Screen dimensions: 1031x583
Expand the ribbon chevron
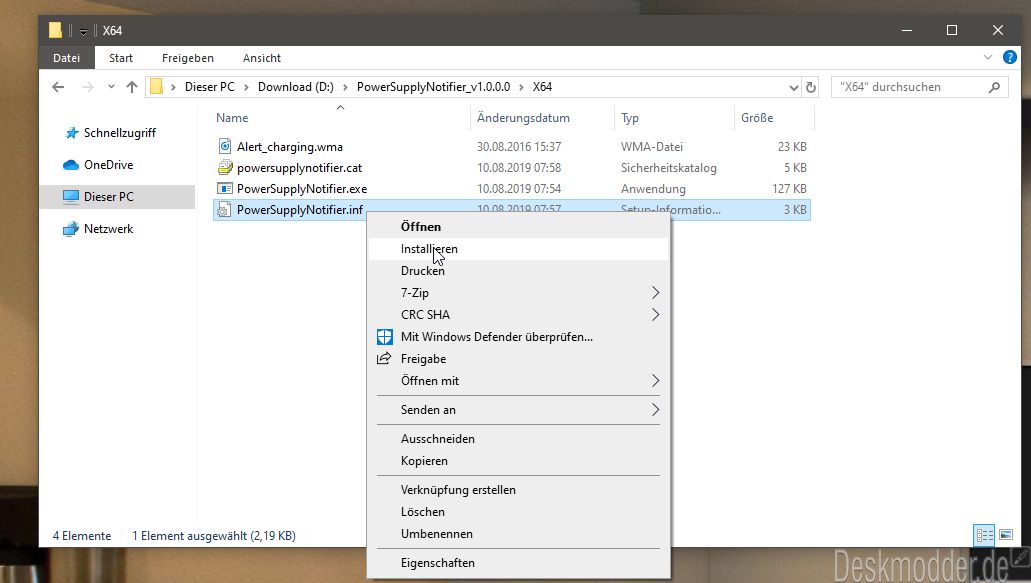tap(988, 57)
